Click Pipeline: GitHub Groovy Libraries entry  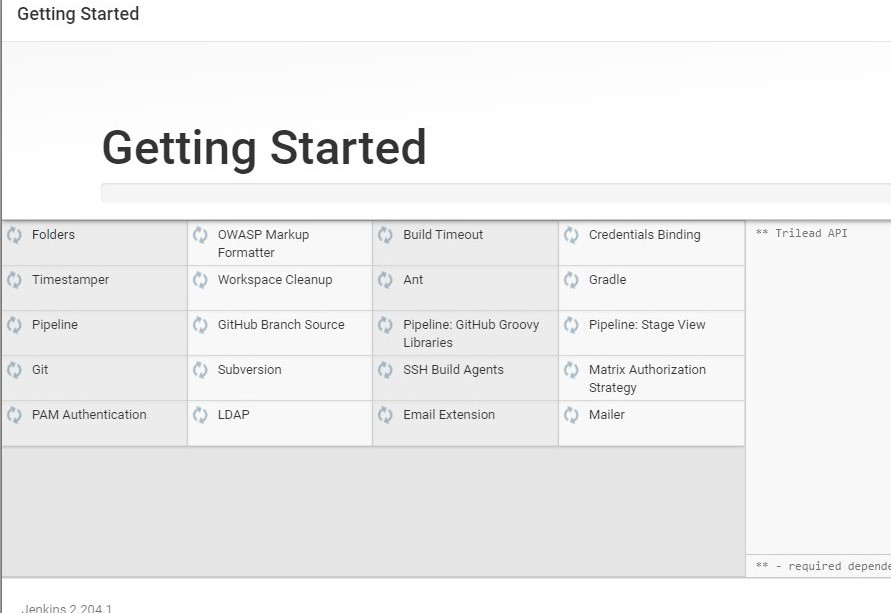[471, 333]
